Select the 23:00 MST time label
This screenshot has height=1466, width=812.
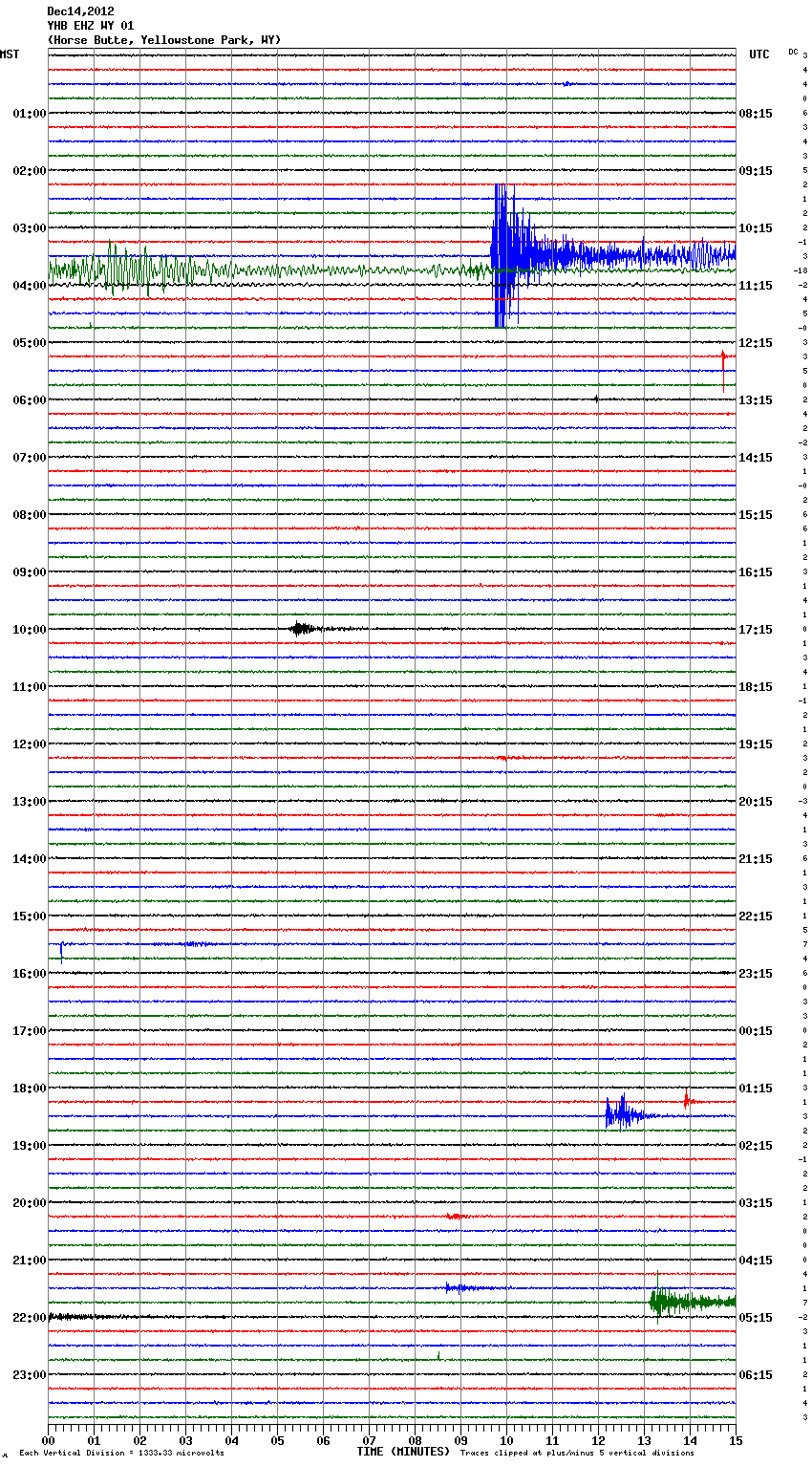pyautogui.click(x=30, y=1375)
